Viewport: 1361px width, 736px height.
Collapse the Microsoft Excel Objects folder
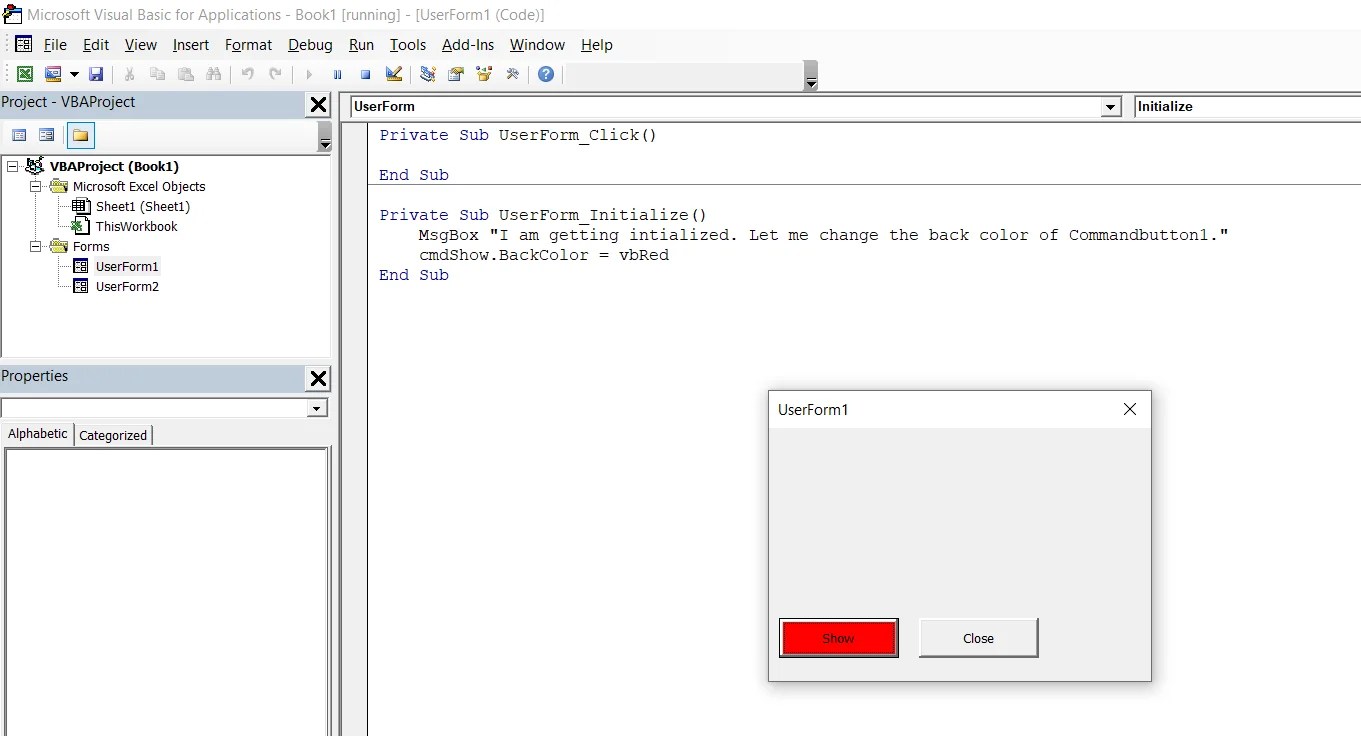[x=35, y=186]
